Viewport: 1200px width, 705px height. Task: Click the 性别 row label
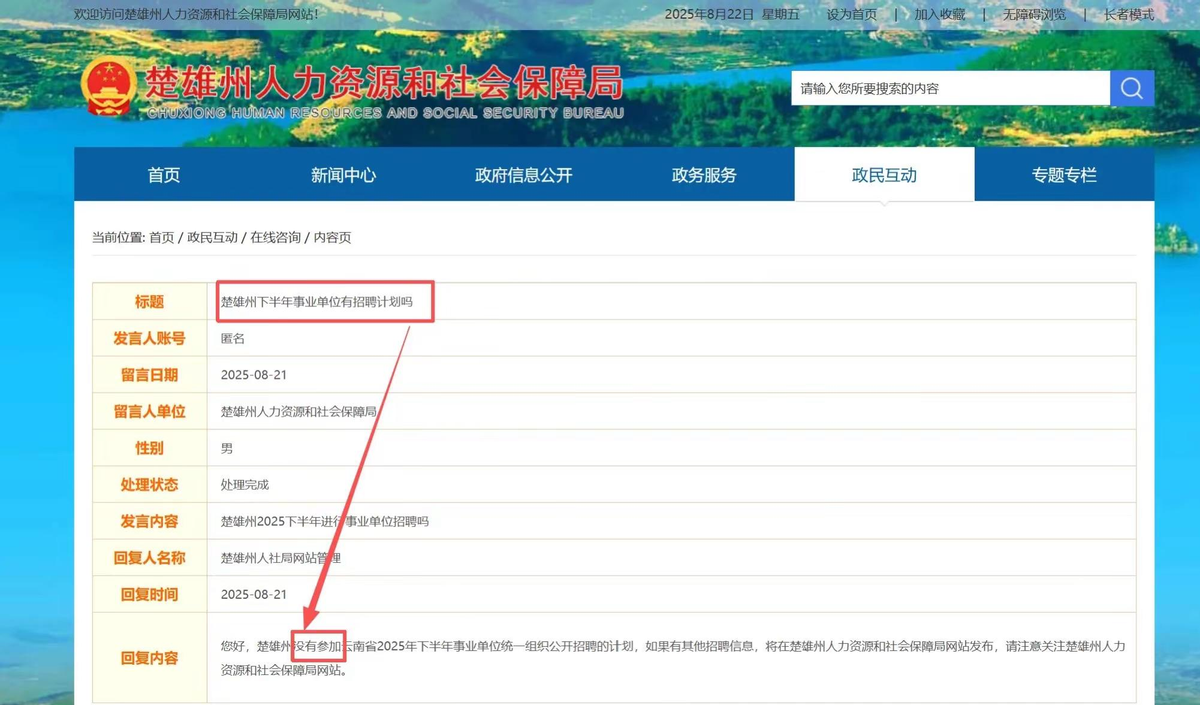150,448
